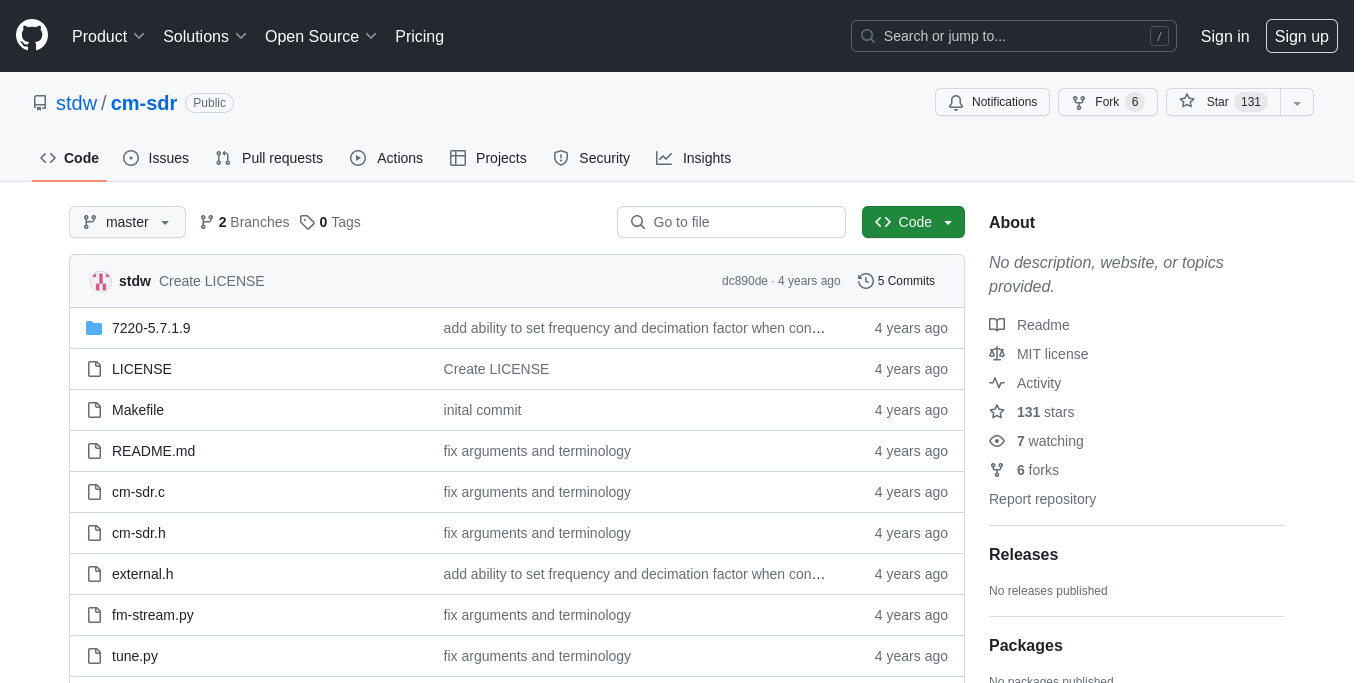Click the Sign up button
Viewport: 1366px width, 683px height.
pyautogui.click(x=1301, y=36)
